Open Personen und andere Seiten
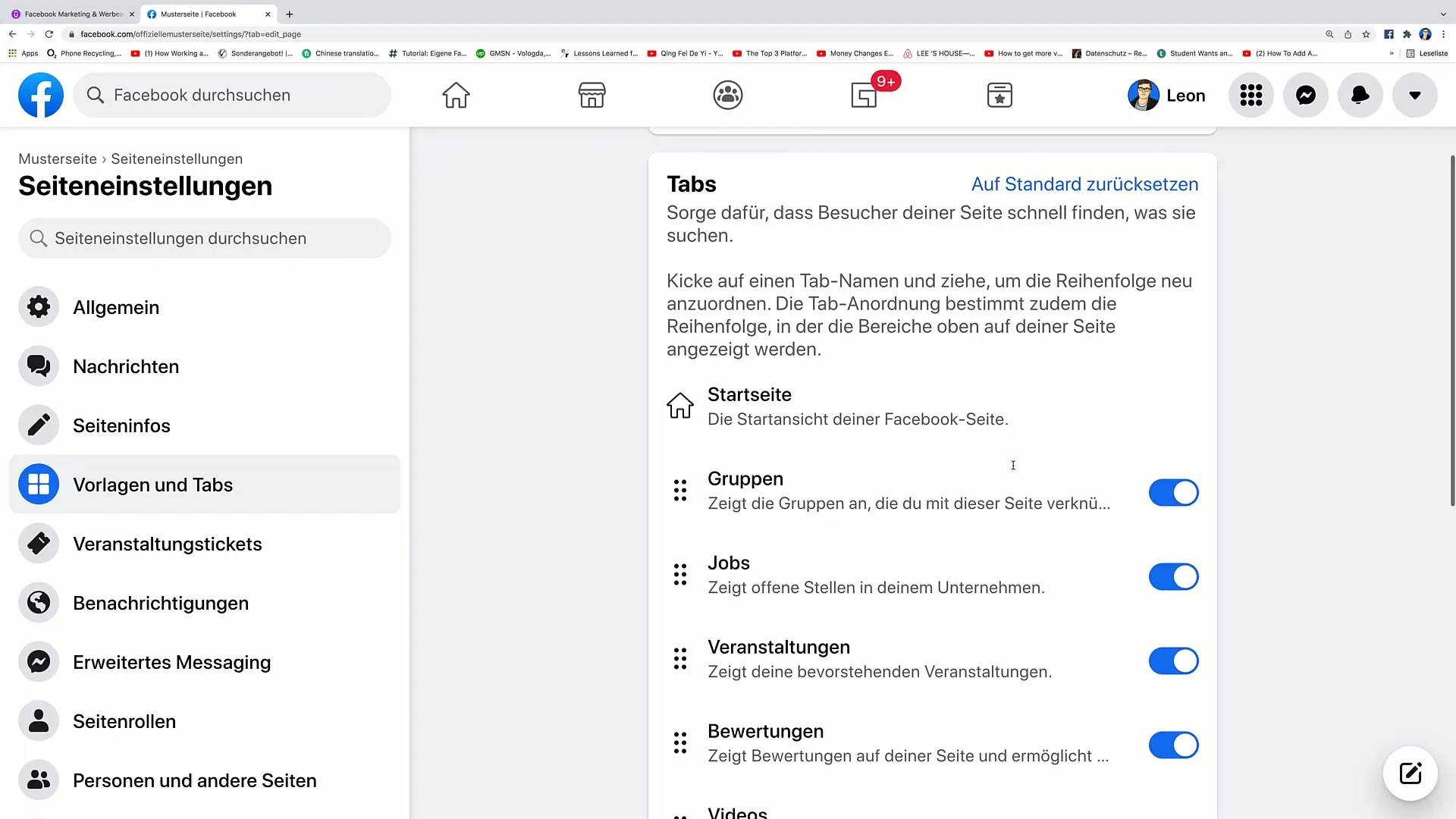1456x819 pixels. point(205,780)
